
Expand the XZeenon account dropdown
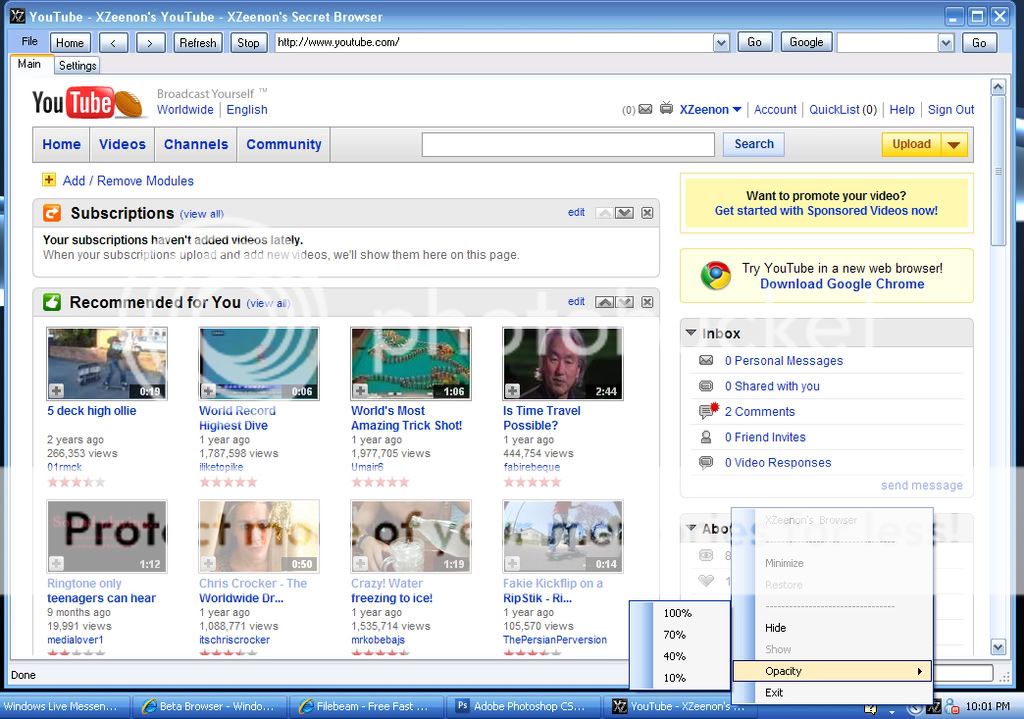(x=737, y=110)
